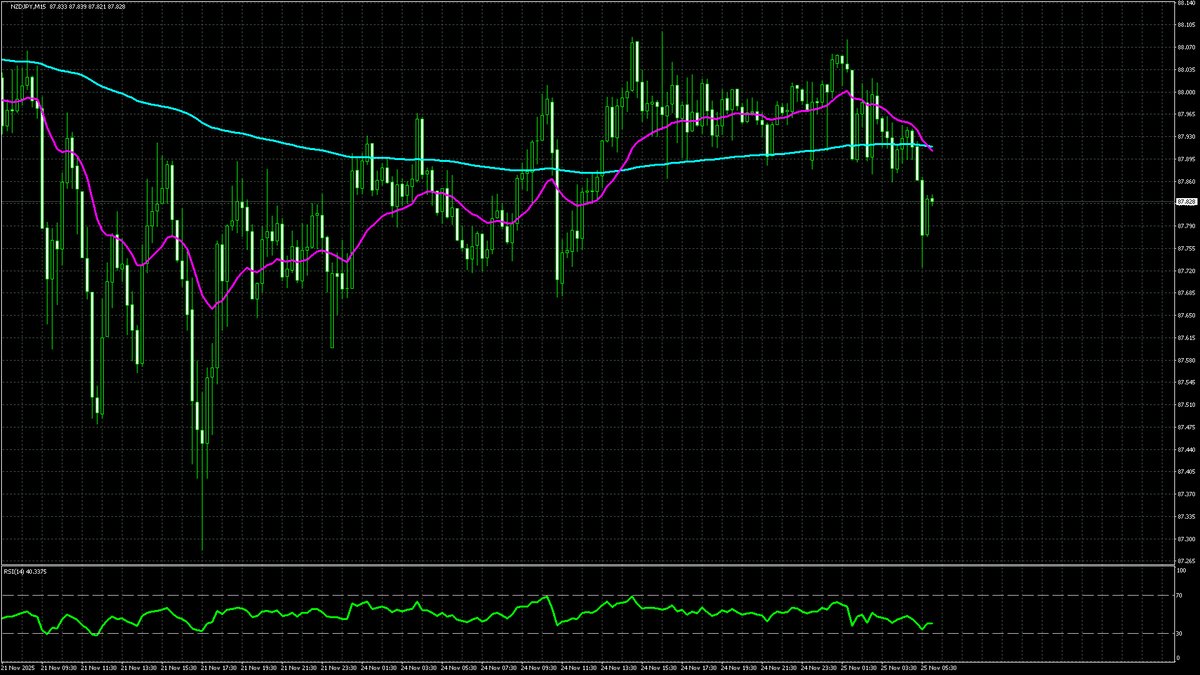Image resolution: width=1200 pixels, height=675 pixels.
Task: Click price scale value 87.965
Action: [x=1186, y=114]
